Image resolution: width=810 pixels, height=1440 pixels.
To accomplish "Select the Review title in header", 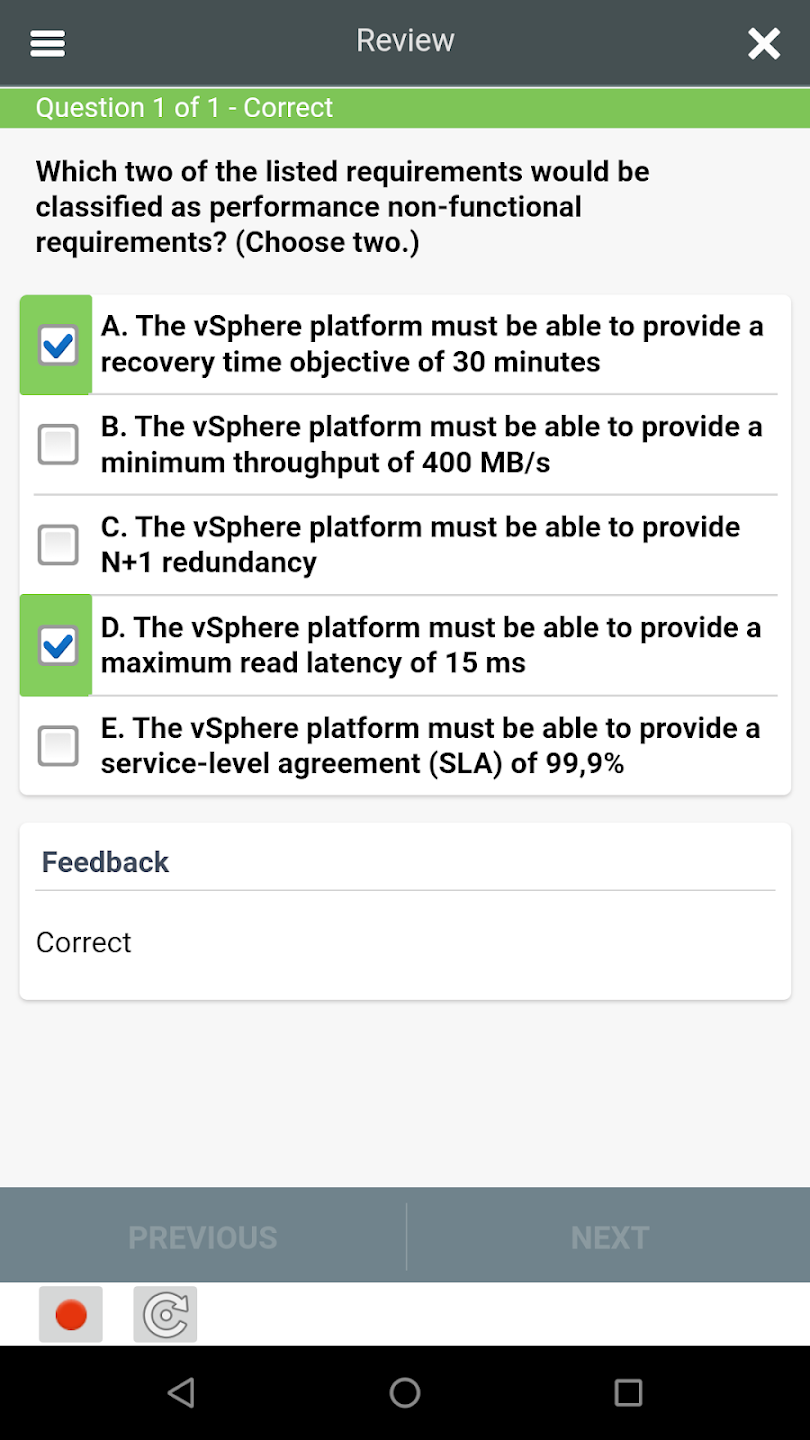I will pos(405,41).
